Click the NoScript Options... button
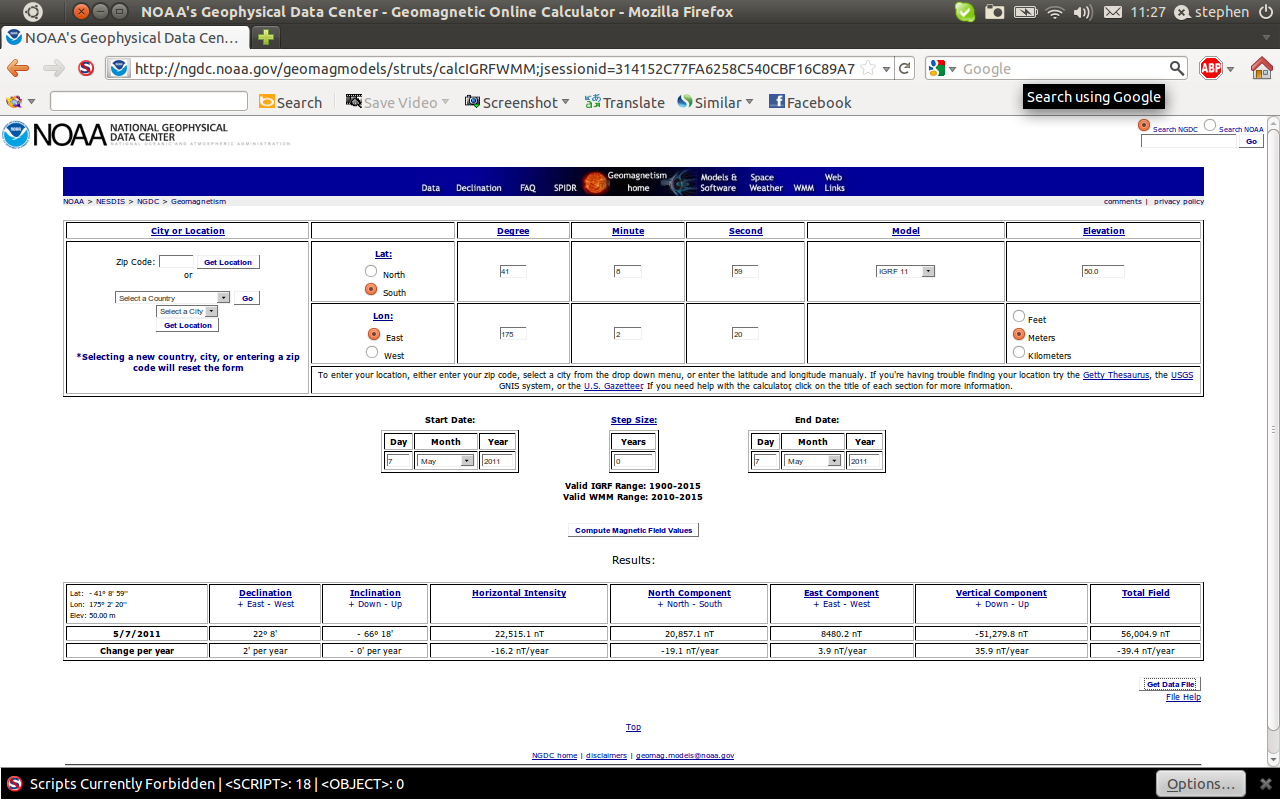 [1201, 783]
